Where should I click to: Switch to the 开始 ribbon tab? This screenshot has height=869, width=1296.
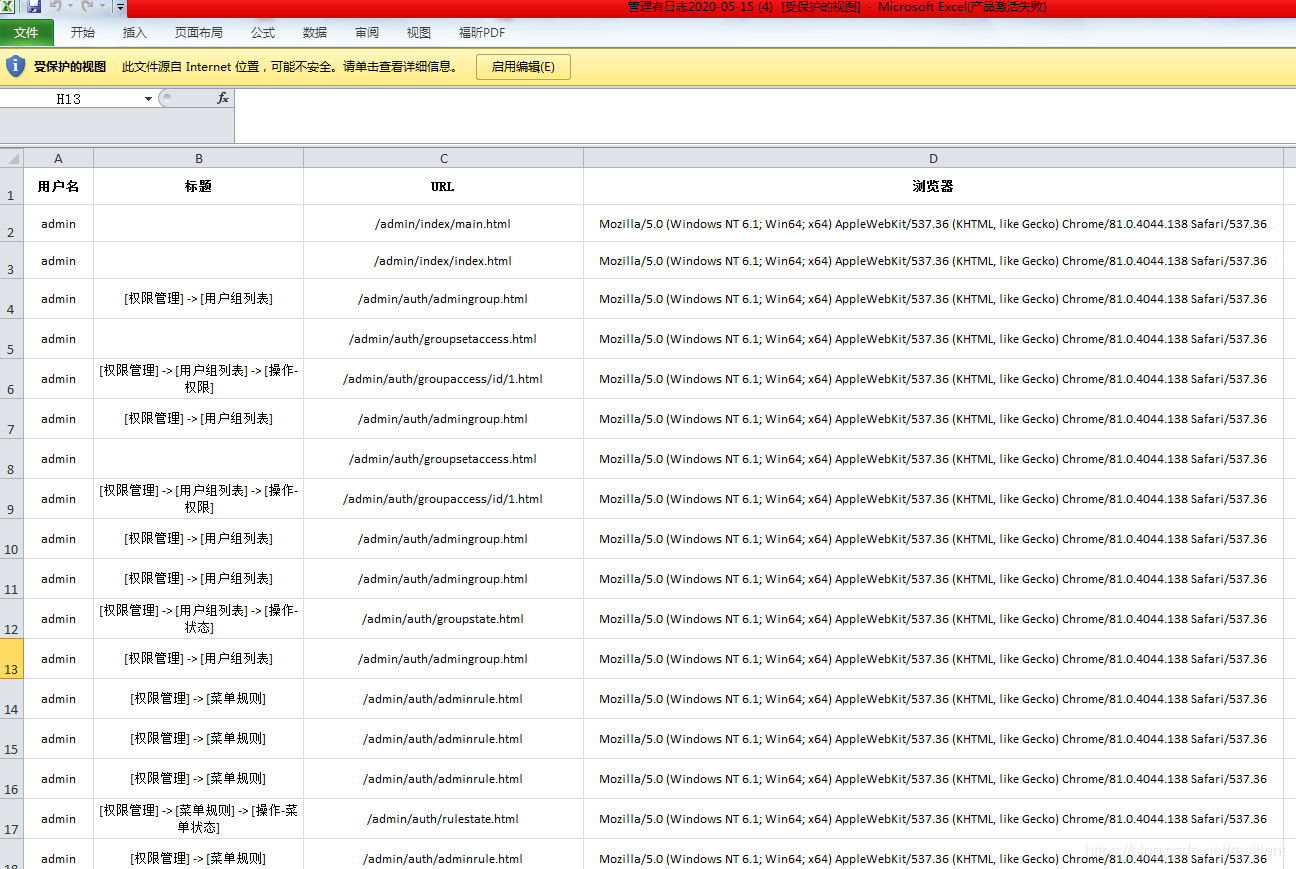(x=83, y=32)
